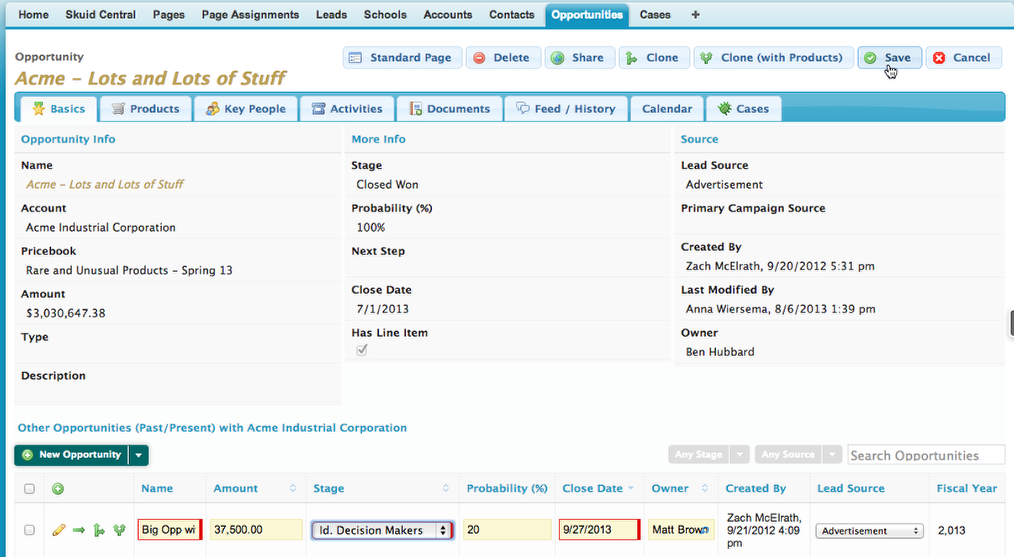Click the sort arrows in the Stage column header
The height and width of the screenshot is (557, 1014).
pos(447,489)
